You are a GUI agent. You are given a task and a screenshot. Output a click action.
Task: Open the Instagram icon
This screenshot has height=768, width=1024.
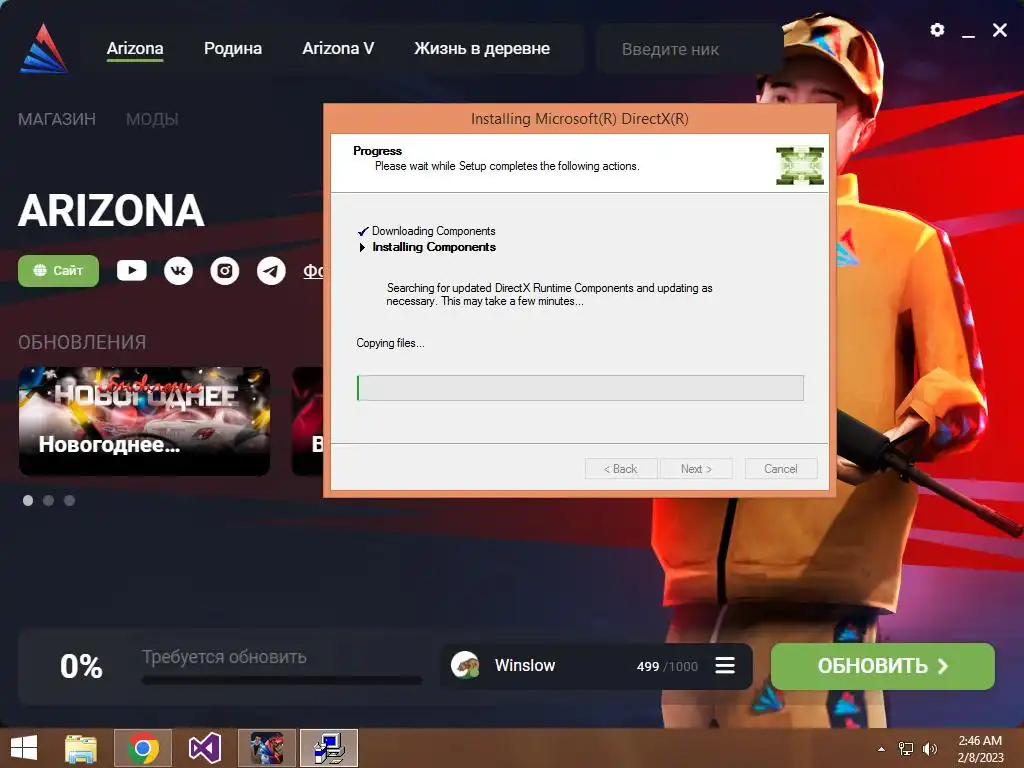(225, 270)
